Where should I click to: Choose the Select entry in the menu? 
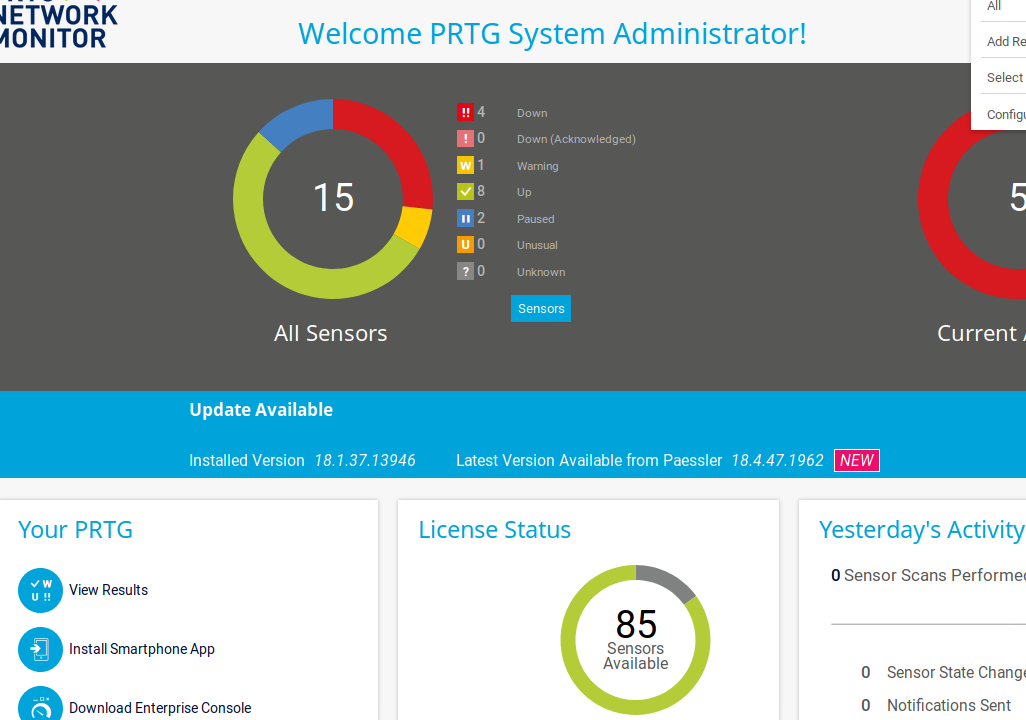click(x=1004, y=78)
